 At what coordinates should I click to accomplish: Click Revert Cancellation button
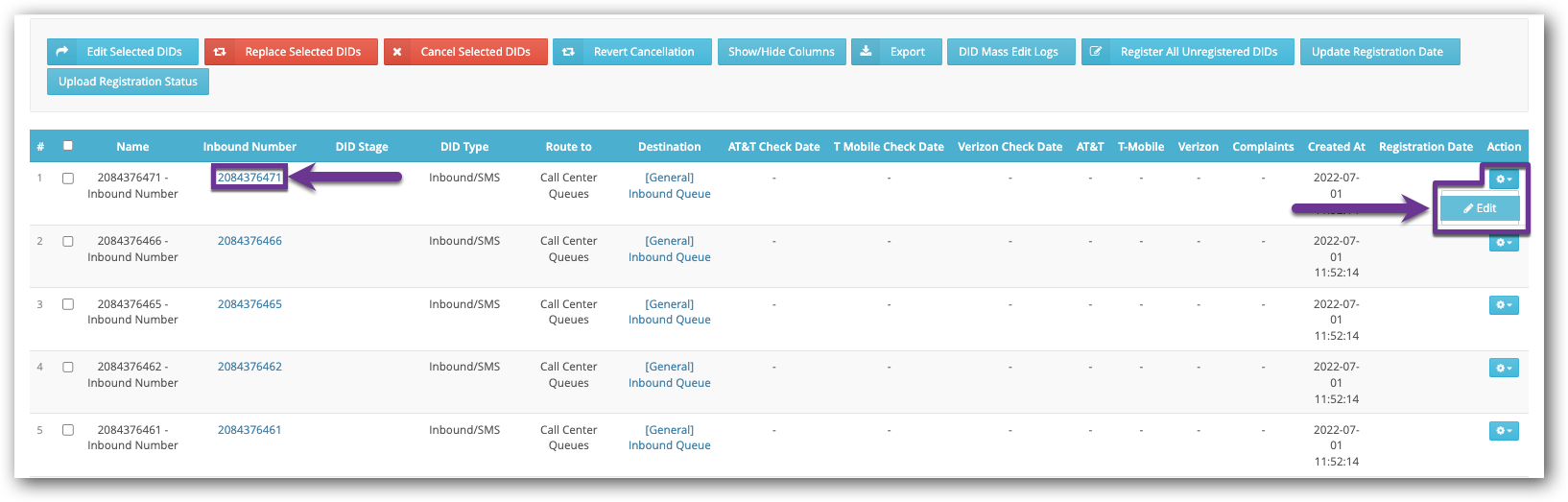click(631, 52)
